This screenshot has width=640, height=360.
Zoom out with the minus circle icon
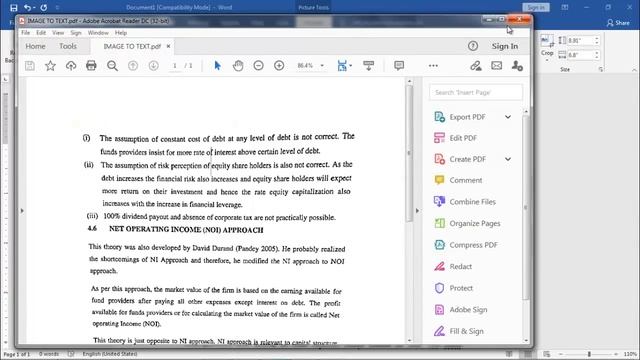[x=258, y=65]
